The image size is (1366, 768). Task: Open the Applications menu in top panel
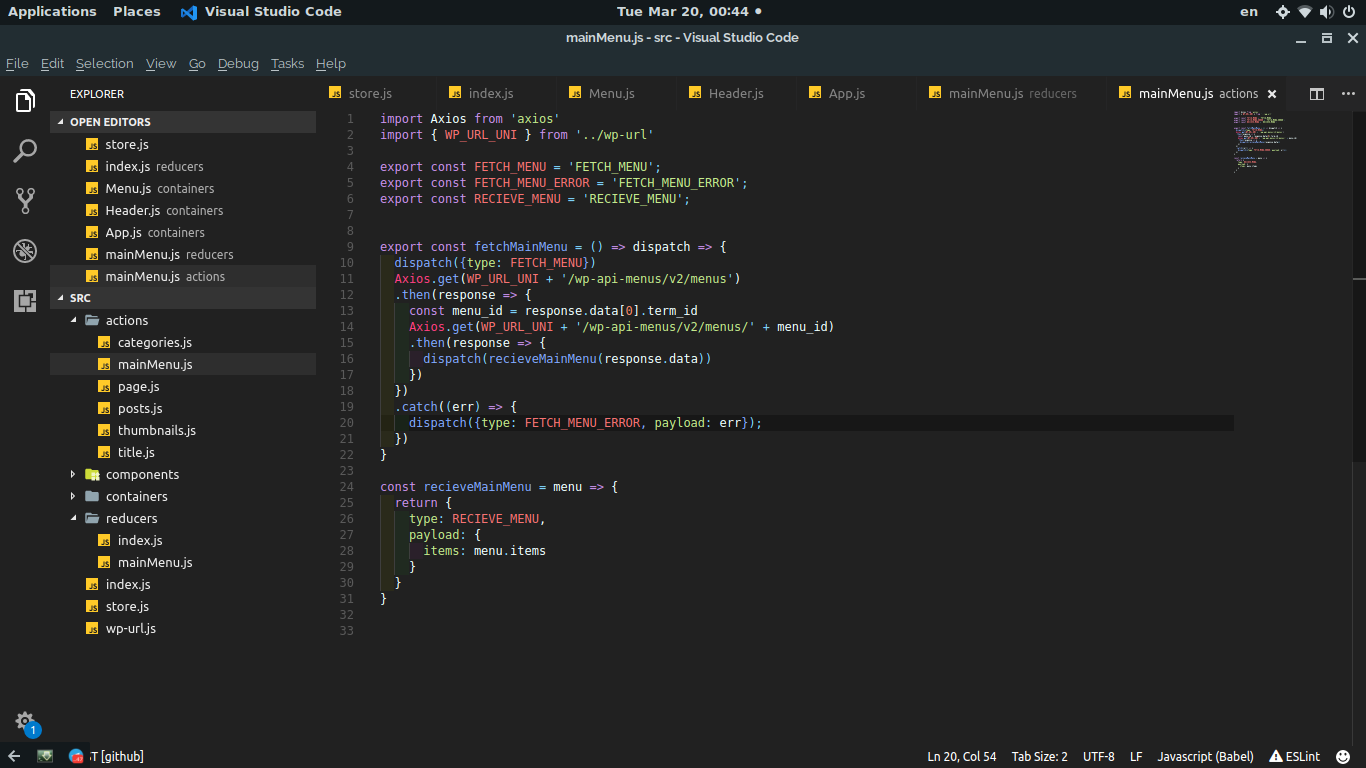pyautogui.click(x=52, y=12)
